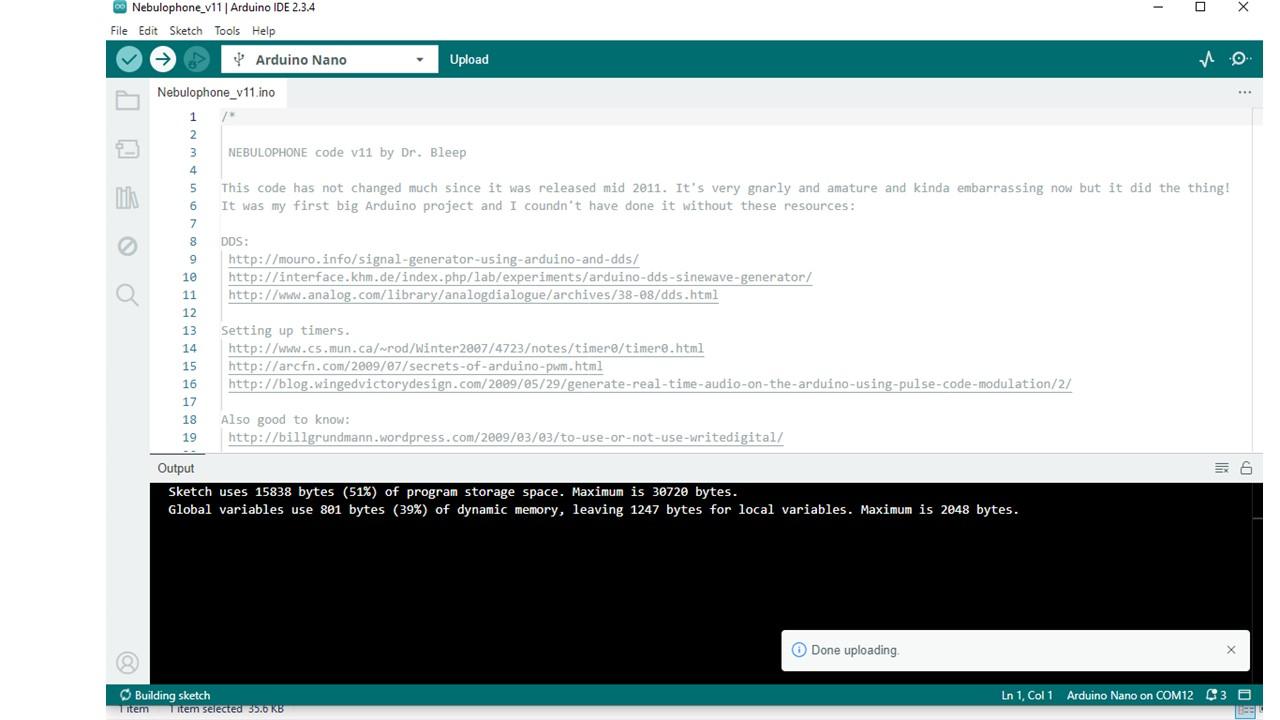Open the Serial Plotter
Screen dimensions: 1280x720
[x=1207, y=59]
